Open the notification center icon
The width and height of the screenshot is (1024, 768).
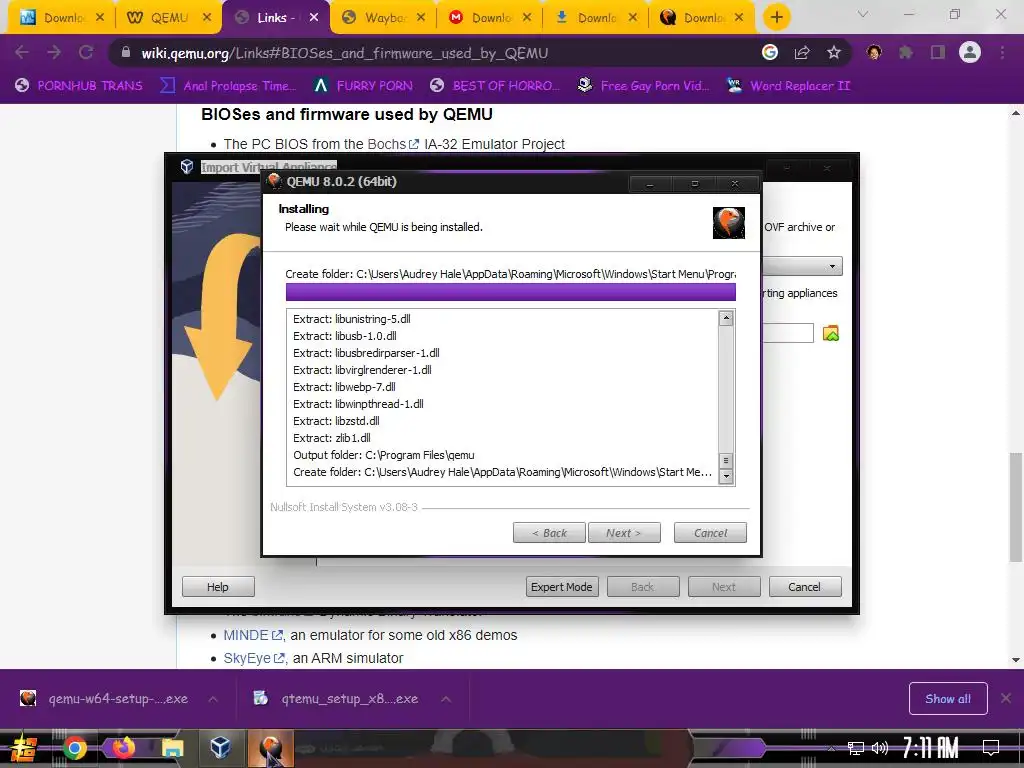pos(991,748)
